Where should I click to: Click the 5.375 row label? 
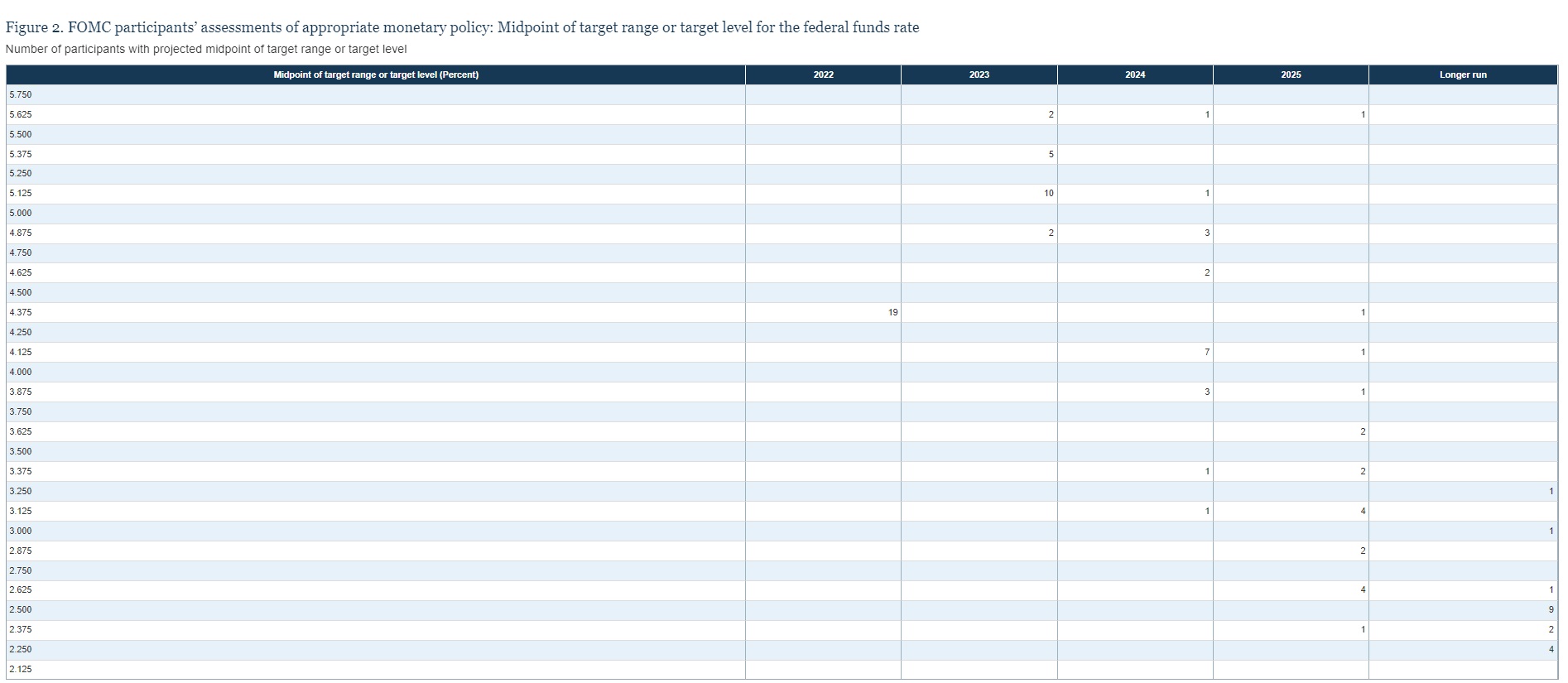tap(21, 154)
